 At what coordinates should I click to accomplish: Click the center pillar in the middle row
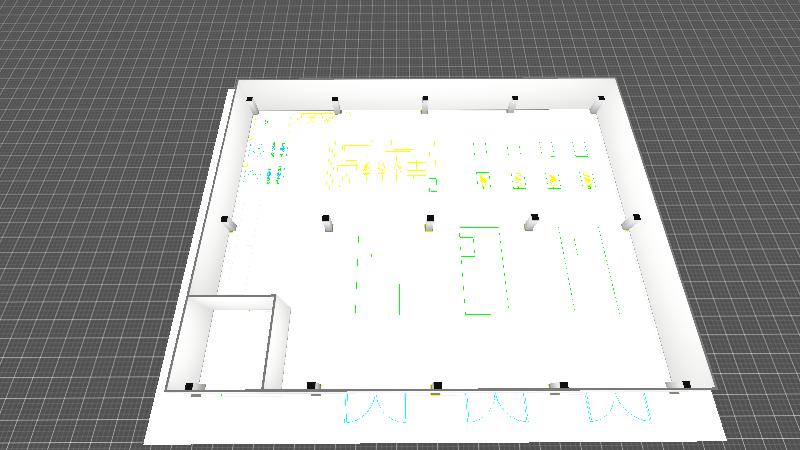point(430,221)
